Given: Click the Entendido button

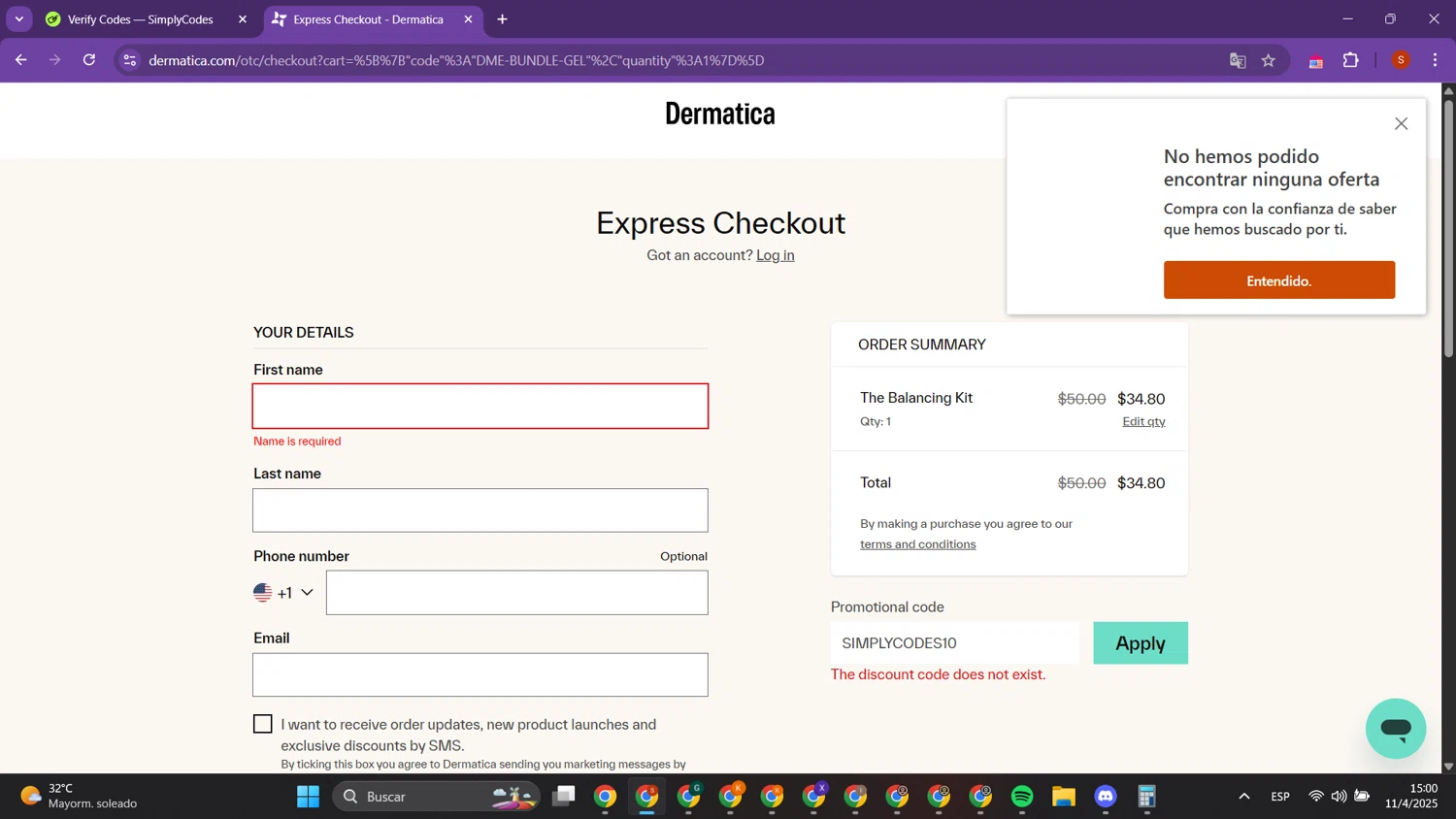Looking at the screenshot, I should click(1279, 280).
